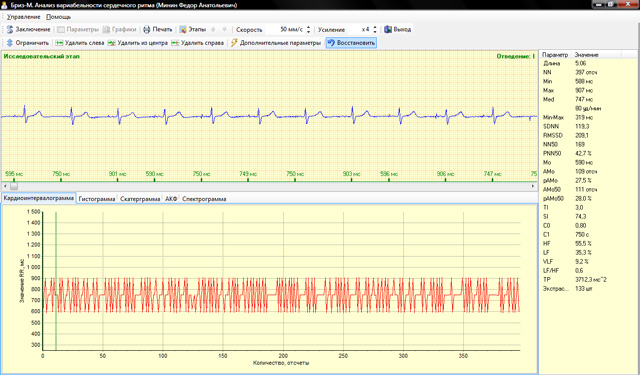
Task: Decrease the Усиление gain value
Action: 375,31
